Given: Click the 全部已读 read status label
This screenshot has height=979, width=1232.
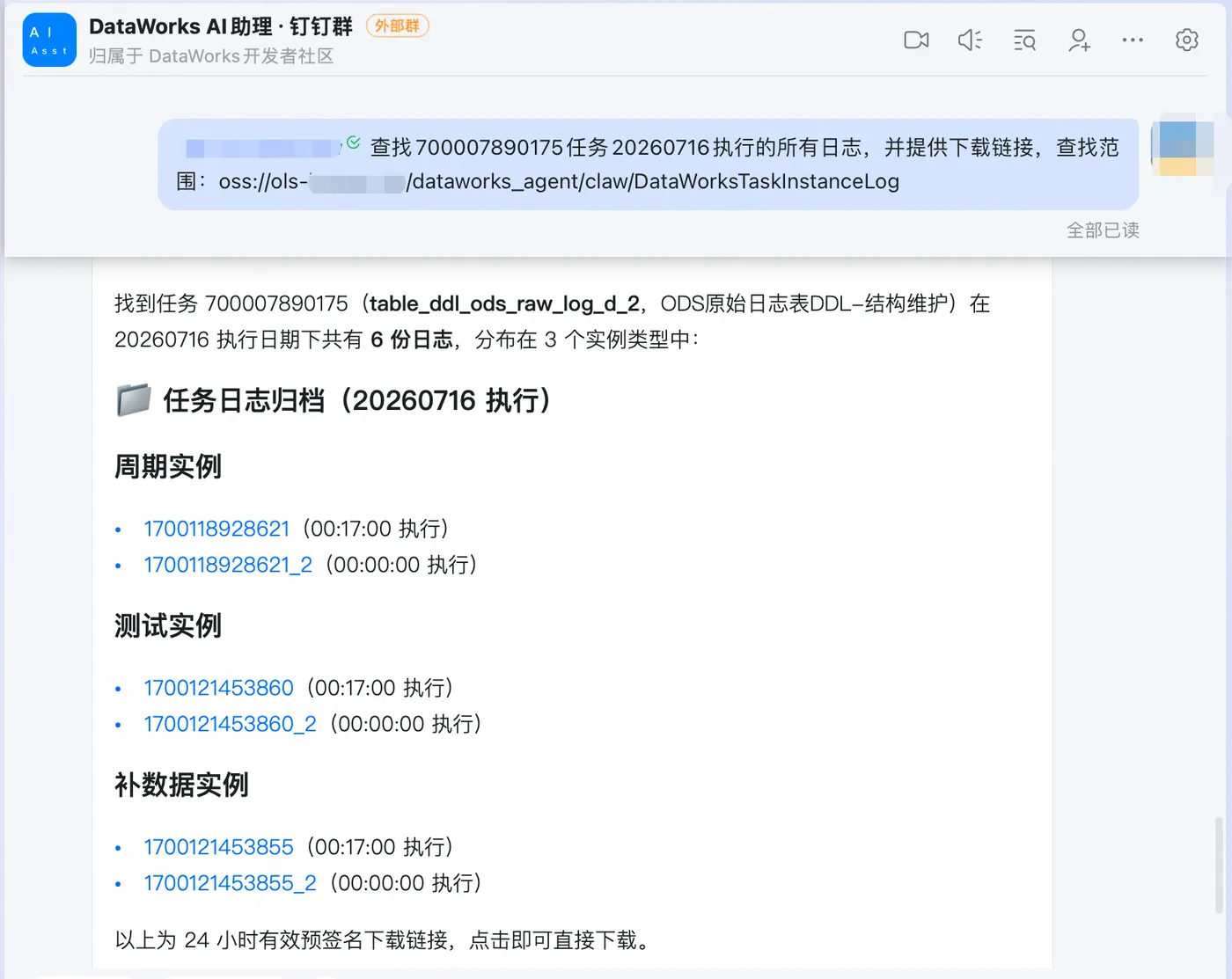Looking at the screenshot, I should [1103, 230].
